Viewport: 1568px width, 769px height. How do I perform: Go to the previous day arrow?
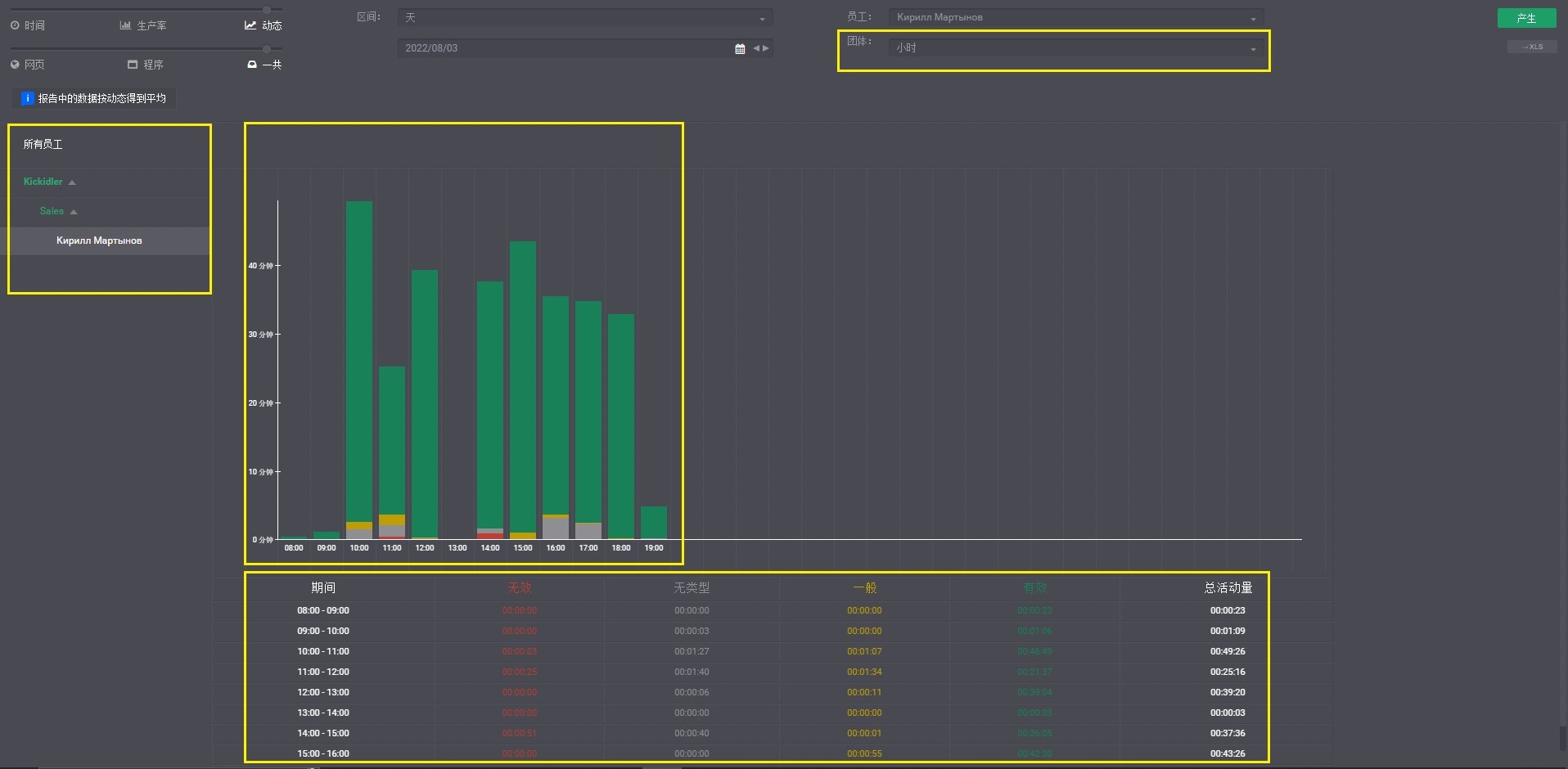click(x=756, y=48)
